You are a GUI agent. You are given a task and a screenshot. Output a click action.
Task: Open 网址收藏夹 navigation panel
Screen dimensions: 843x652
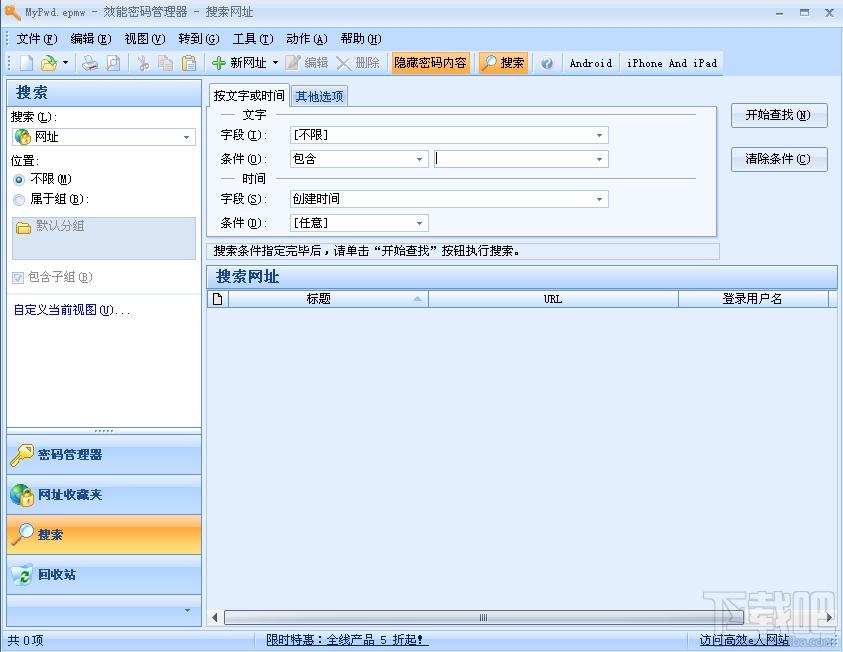104,495
